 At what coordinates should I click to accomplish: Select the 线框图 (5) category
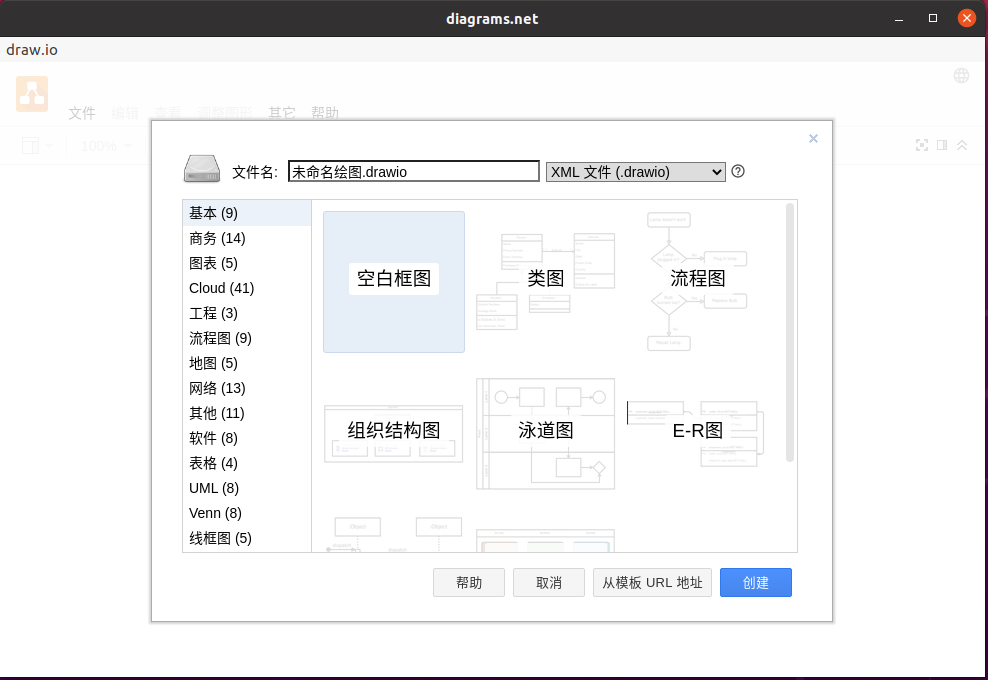coord(247,538)
